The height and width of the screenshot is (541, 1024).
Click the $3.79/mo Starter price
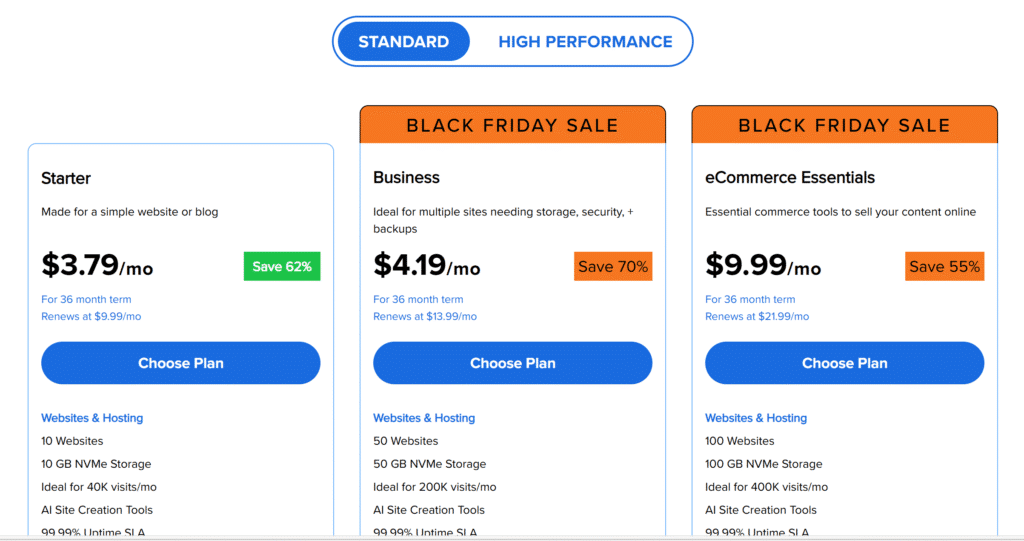point(97,265)
